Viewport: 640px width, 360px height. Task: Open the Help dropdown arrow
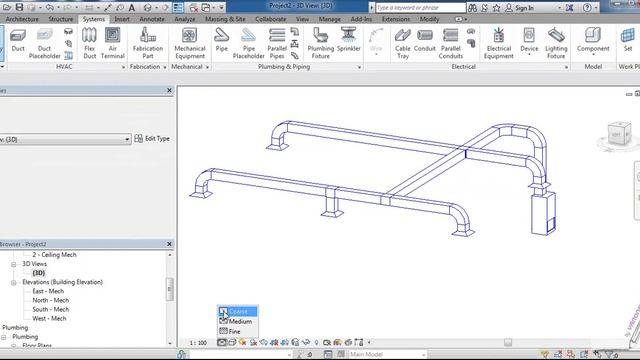[596, 8]
